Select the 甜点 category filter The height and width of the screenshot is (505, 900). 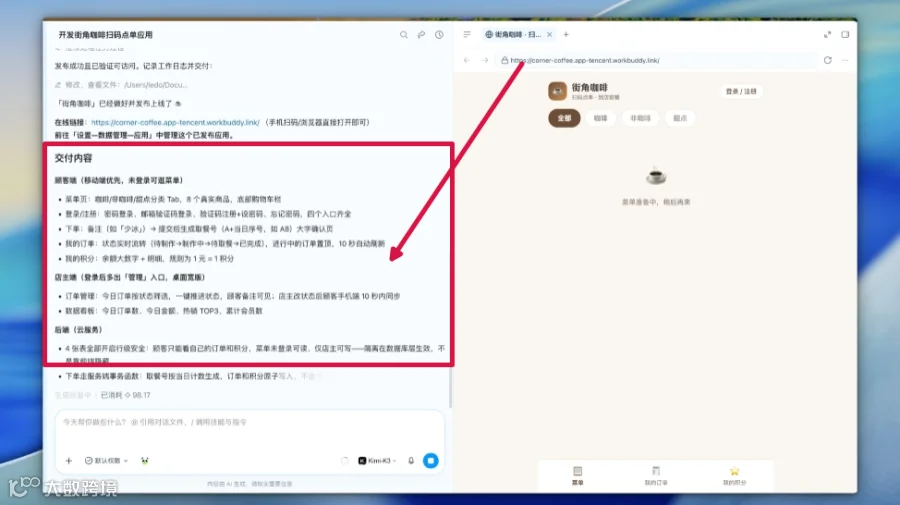tap(680, 118)
